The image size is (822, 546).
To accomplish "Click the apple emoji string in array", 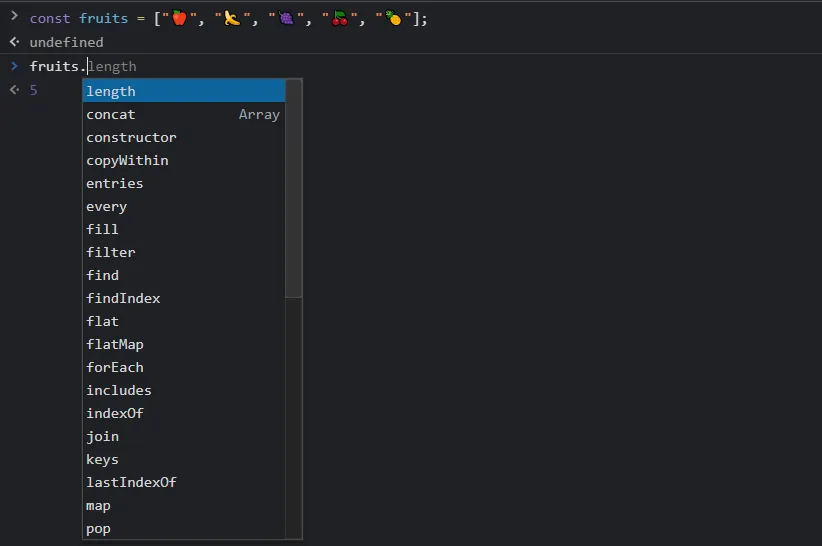I will point(179,18).
